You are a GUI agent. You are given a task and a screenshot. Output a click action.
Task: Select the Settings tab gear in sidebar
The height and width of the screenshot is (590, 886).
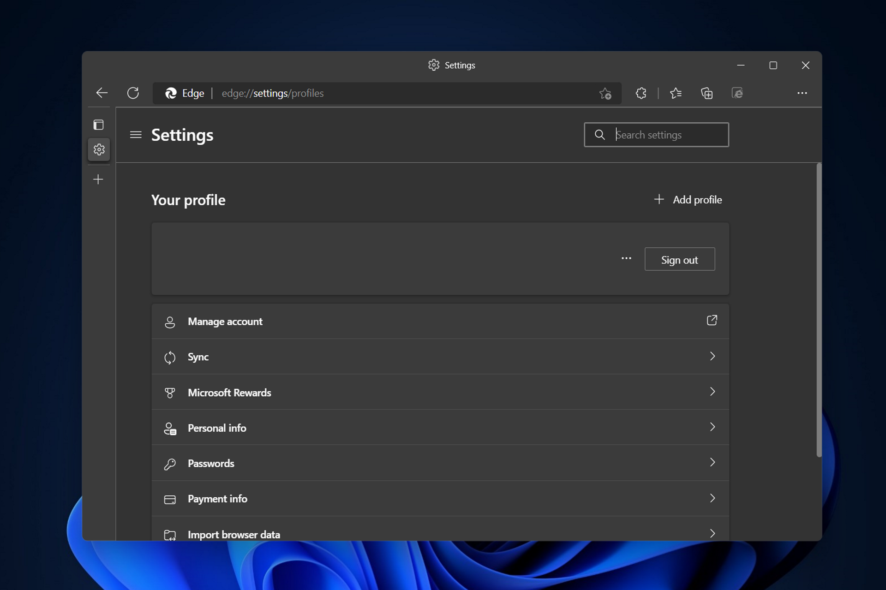99,150
